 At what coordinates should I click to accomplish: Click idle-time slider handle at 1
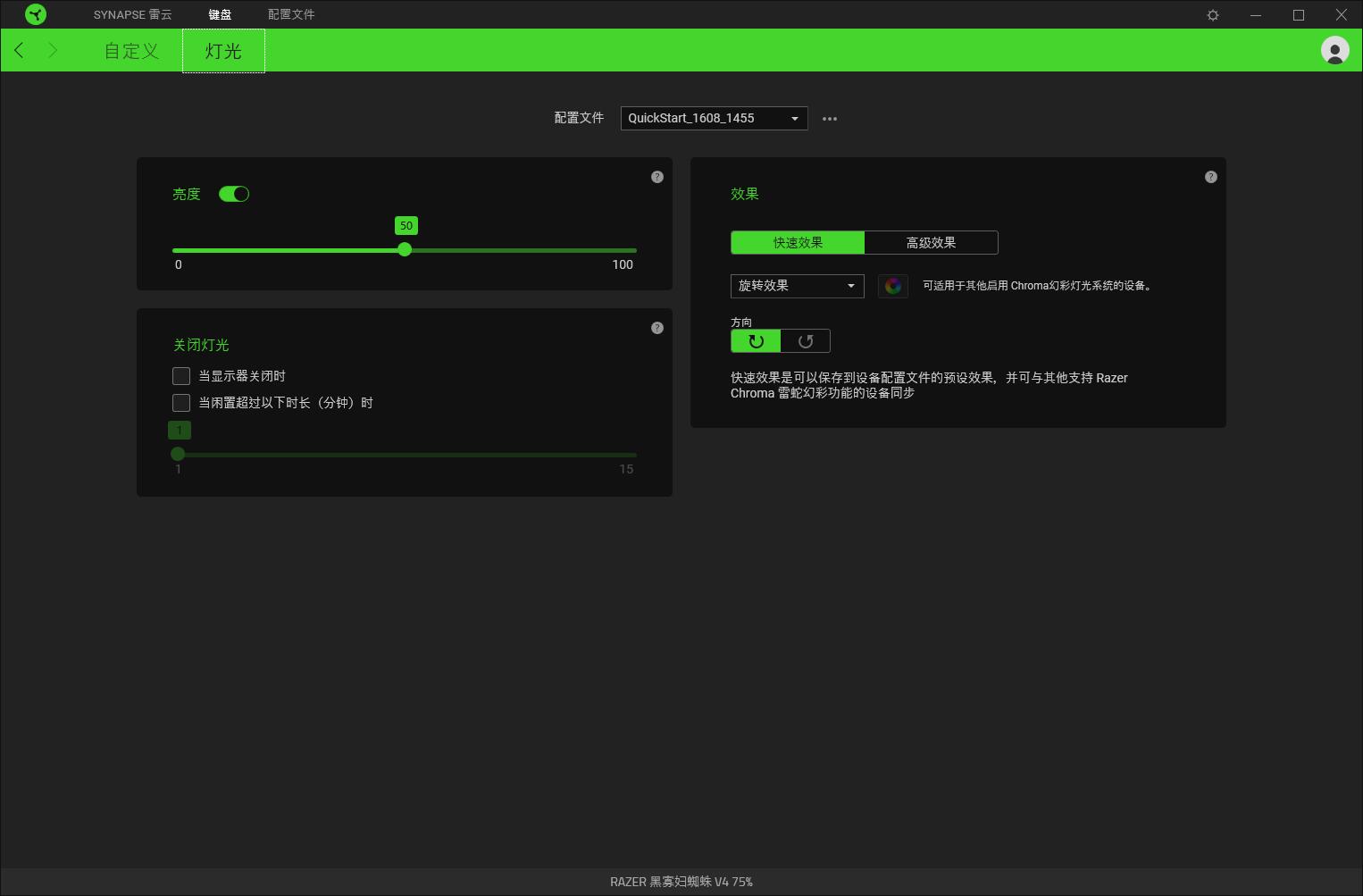(178, 454)
